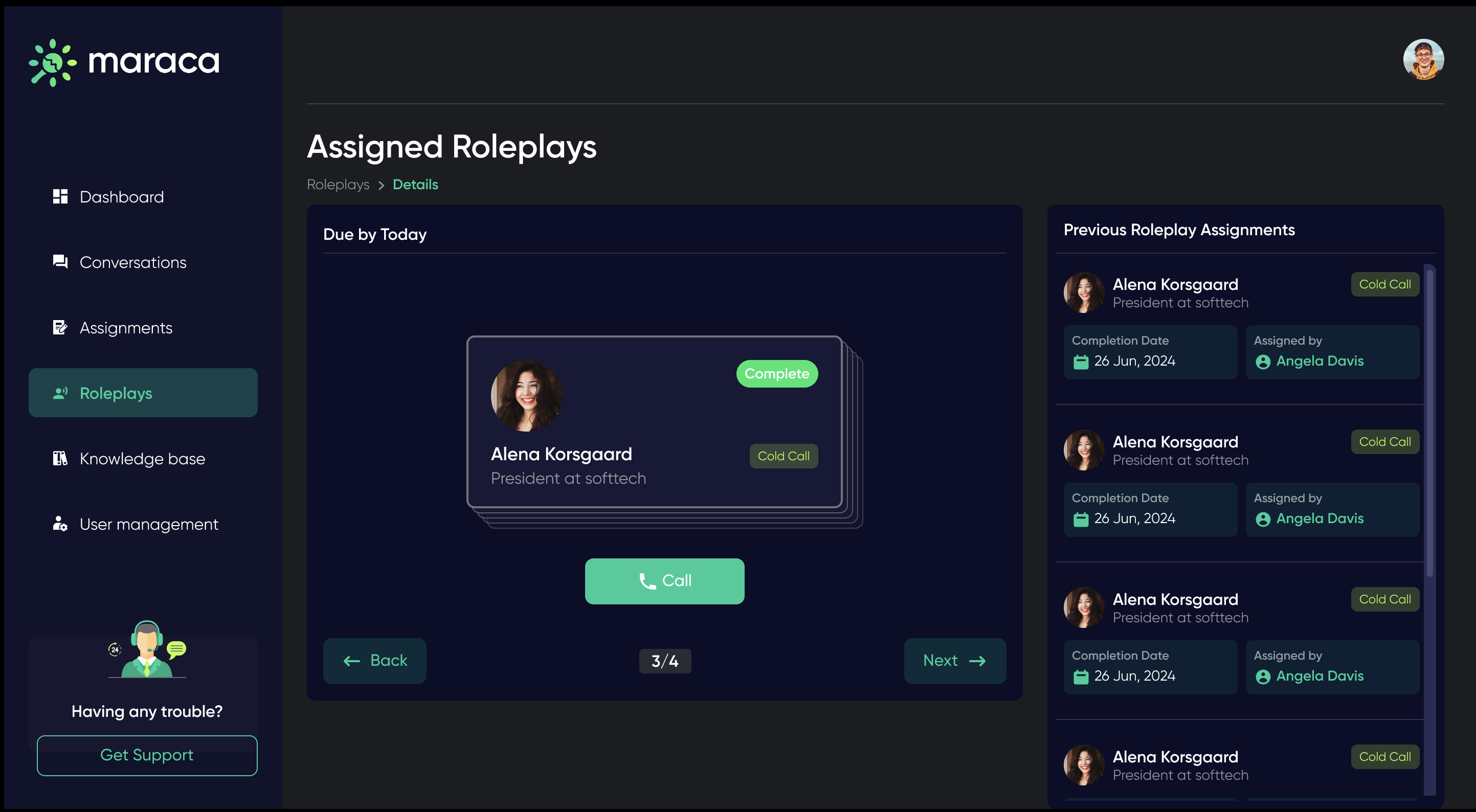This screenshot has width=1476, height=812.
Task: Click person icon beside first Angela Davis
Action: click(1263, 362)
